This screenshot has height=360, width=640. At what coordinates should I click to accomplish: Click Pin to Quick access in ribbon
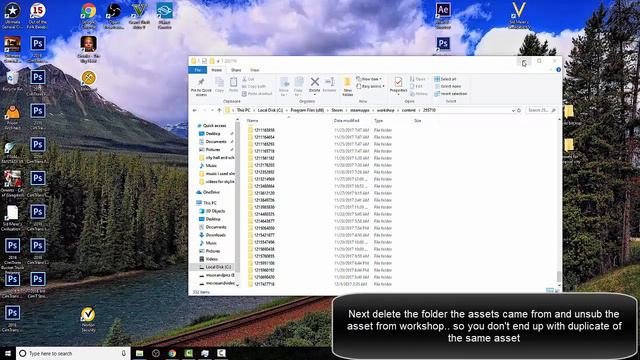pos(201,86)
